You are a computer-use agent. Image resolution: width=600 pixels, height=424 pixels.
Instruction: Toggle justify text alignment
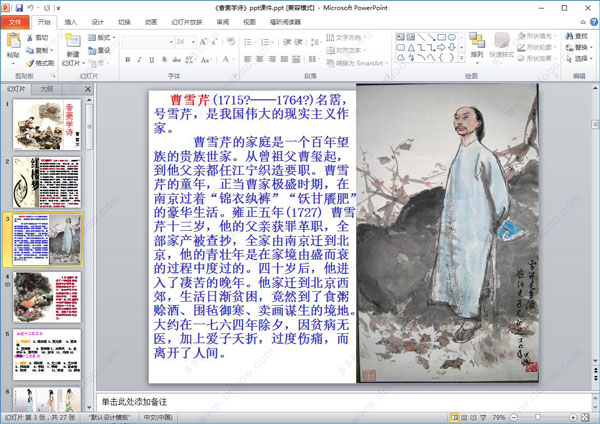point(284,59)
